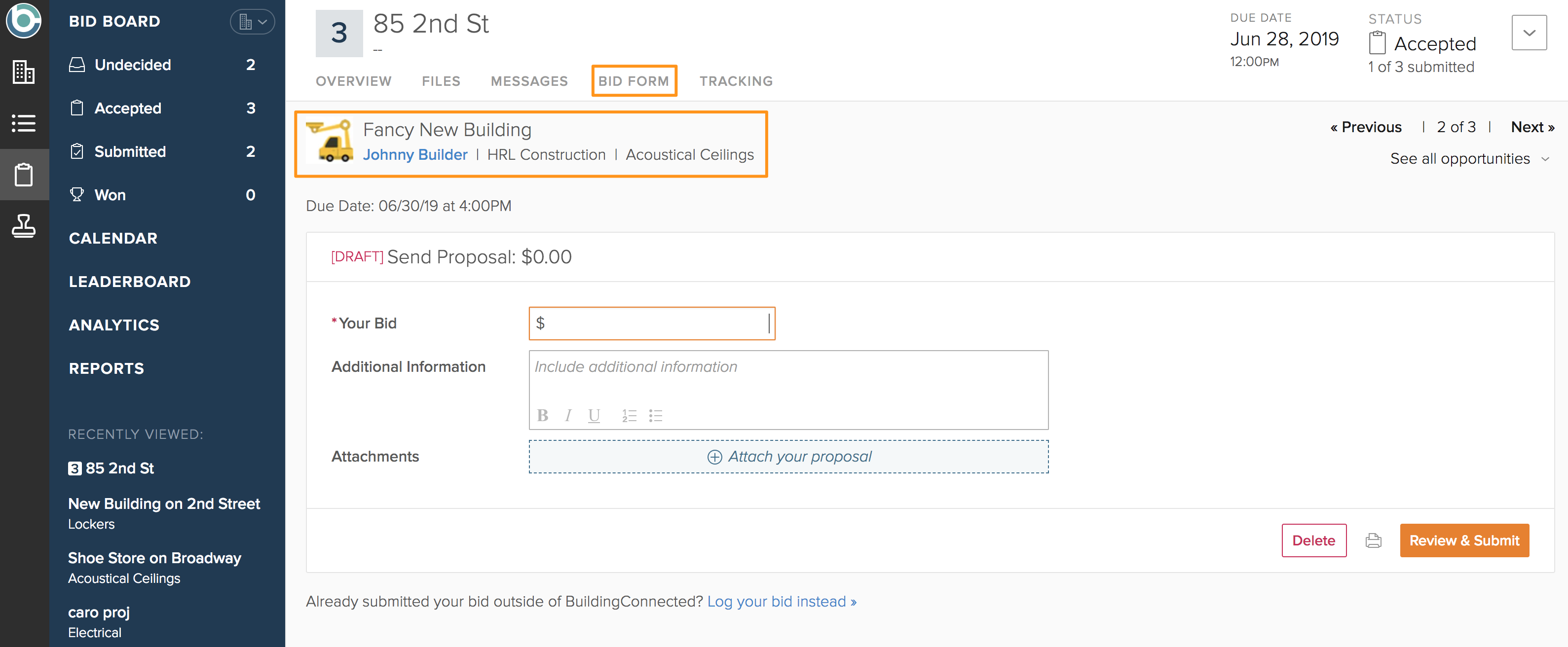Viewport: 1568px width, 647px height.
Task: Click the Review & Submit button
Action: (1464, 540)
